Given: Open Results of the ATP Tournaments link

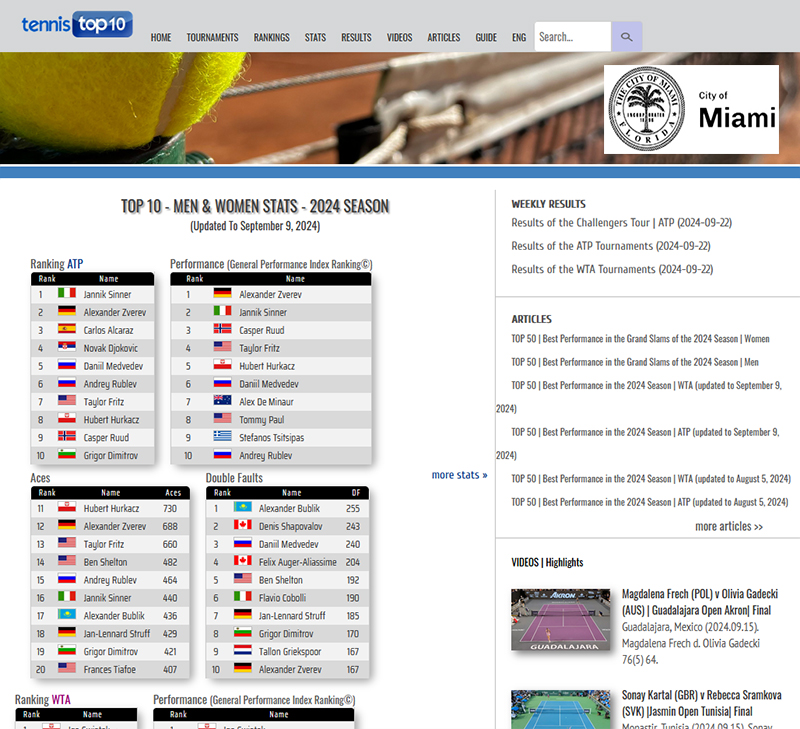Looking at the screenshot, I should tap(611, 246).
